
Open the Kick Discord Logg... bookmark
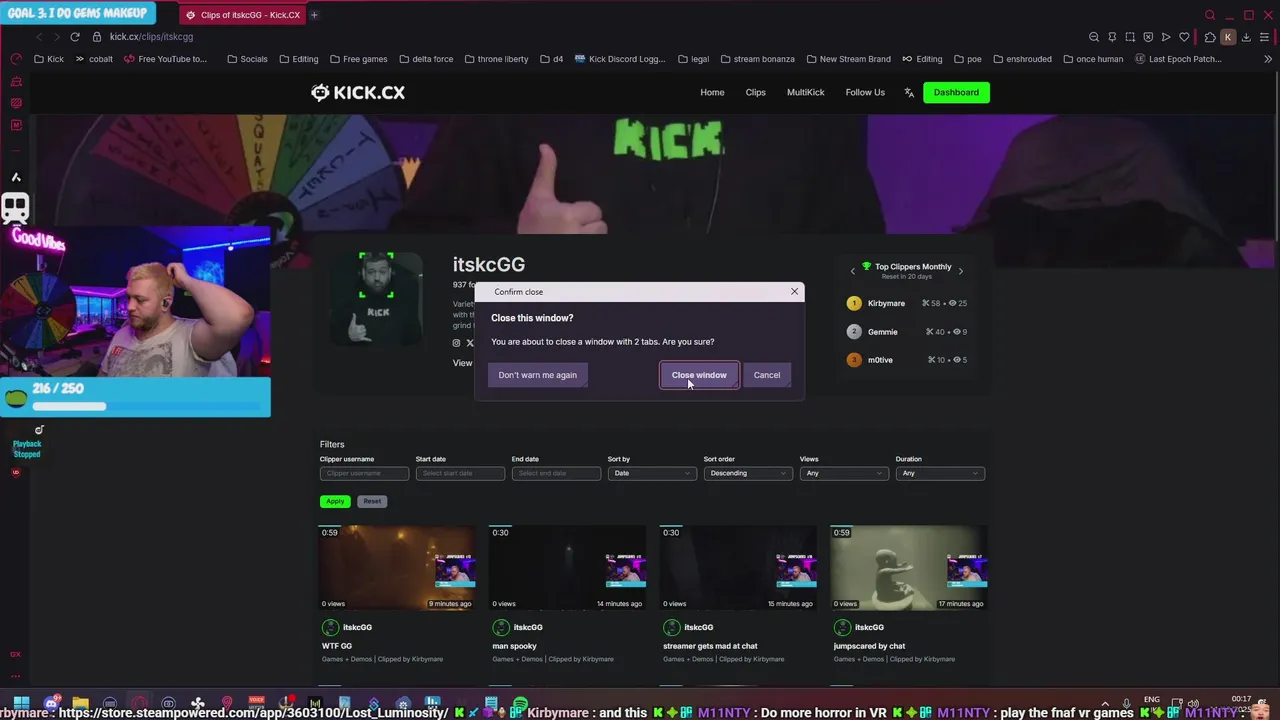pos(620,59)
